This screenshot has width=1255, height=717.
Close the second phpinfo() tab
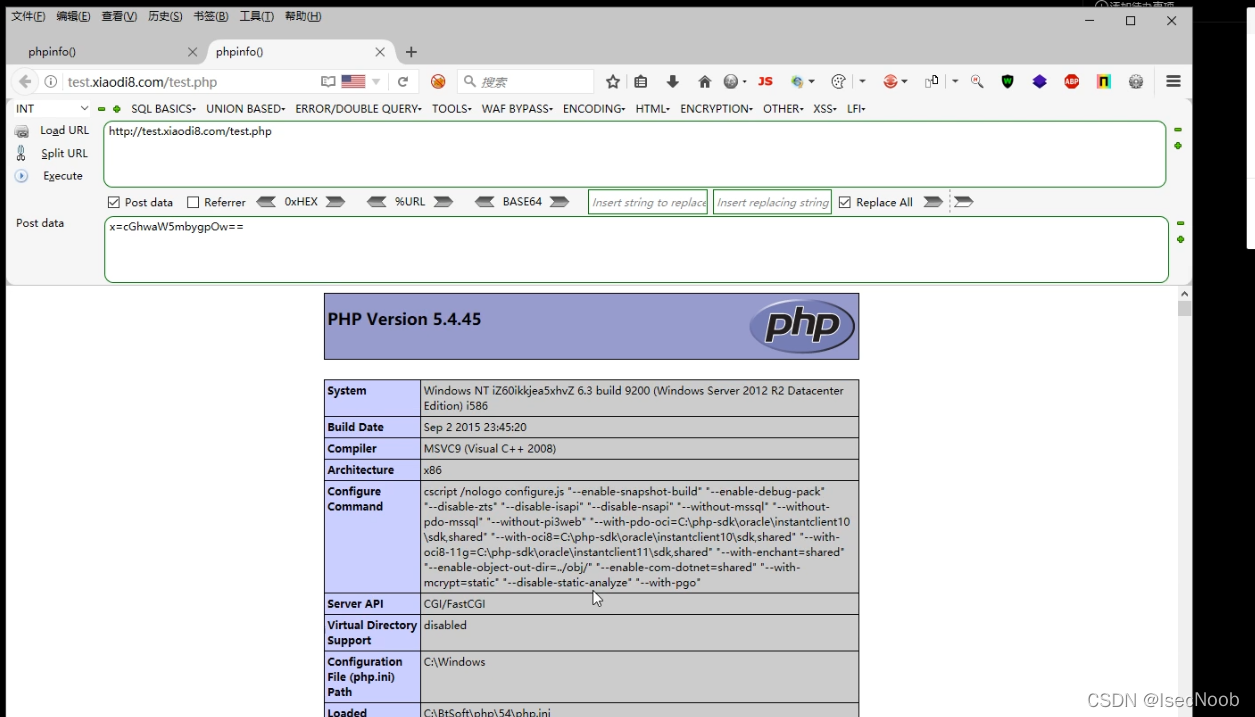380,52
